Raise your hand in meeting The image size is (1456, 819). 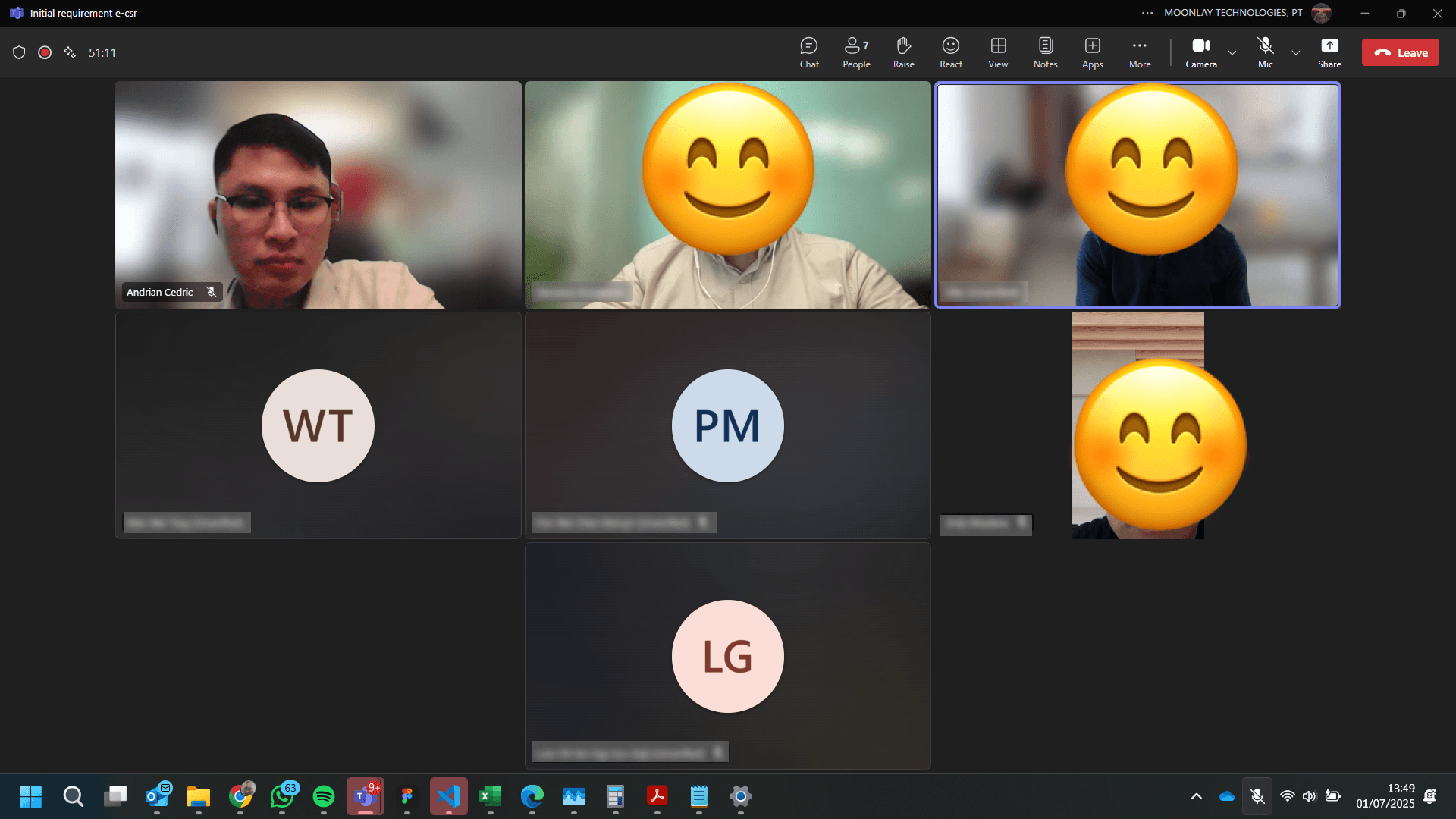(903, 52)
